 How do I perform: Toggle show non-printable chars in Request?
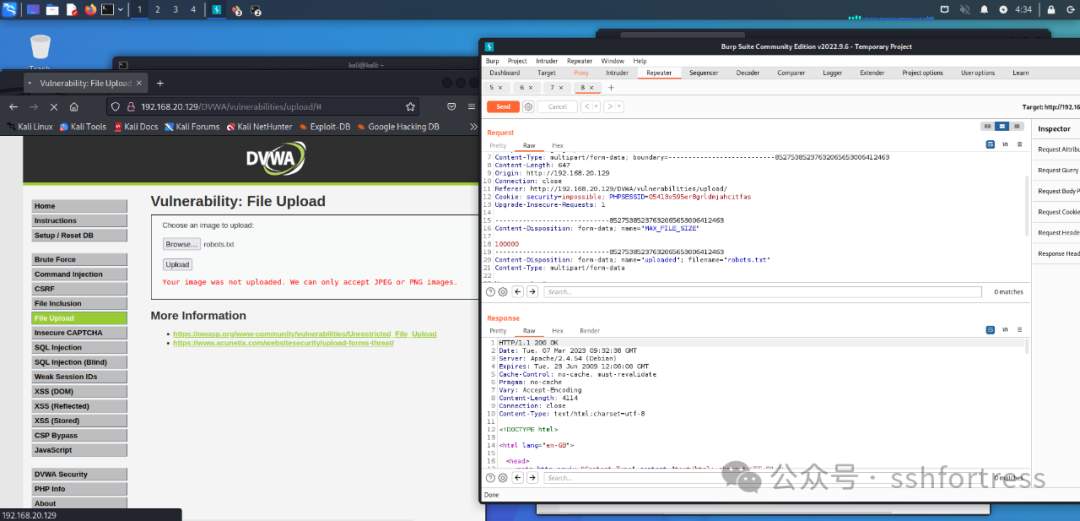pyautogui.click(x=1005, y=145)
